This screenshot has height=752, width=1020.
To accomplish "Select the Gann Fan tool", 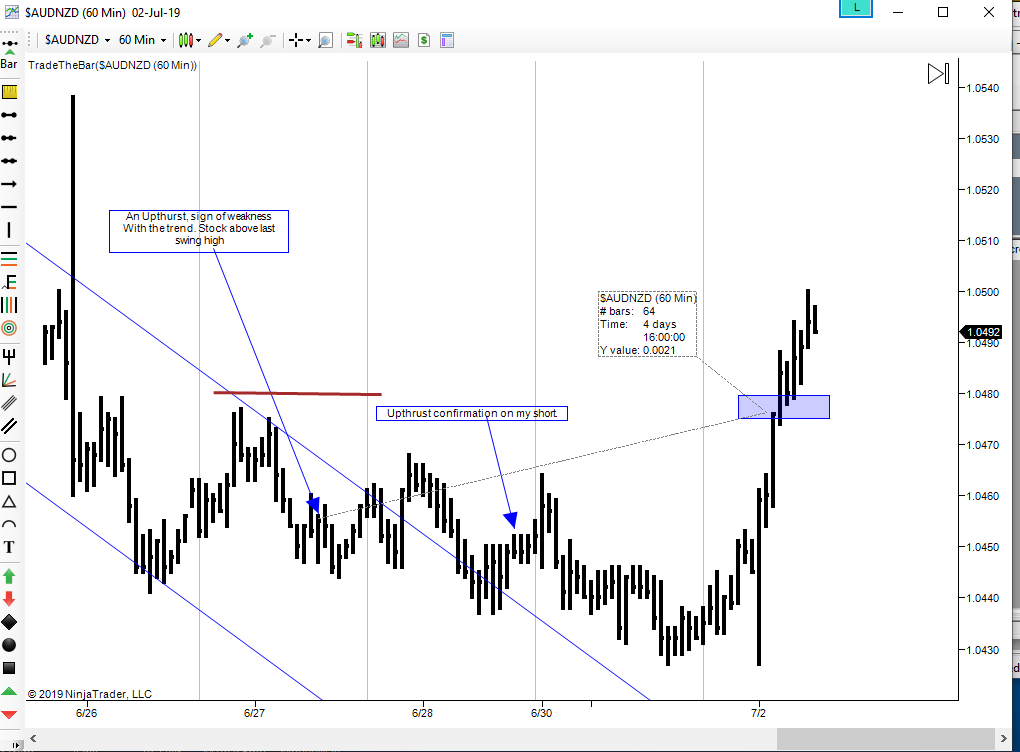I will 9,380.
